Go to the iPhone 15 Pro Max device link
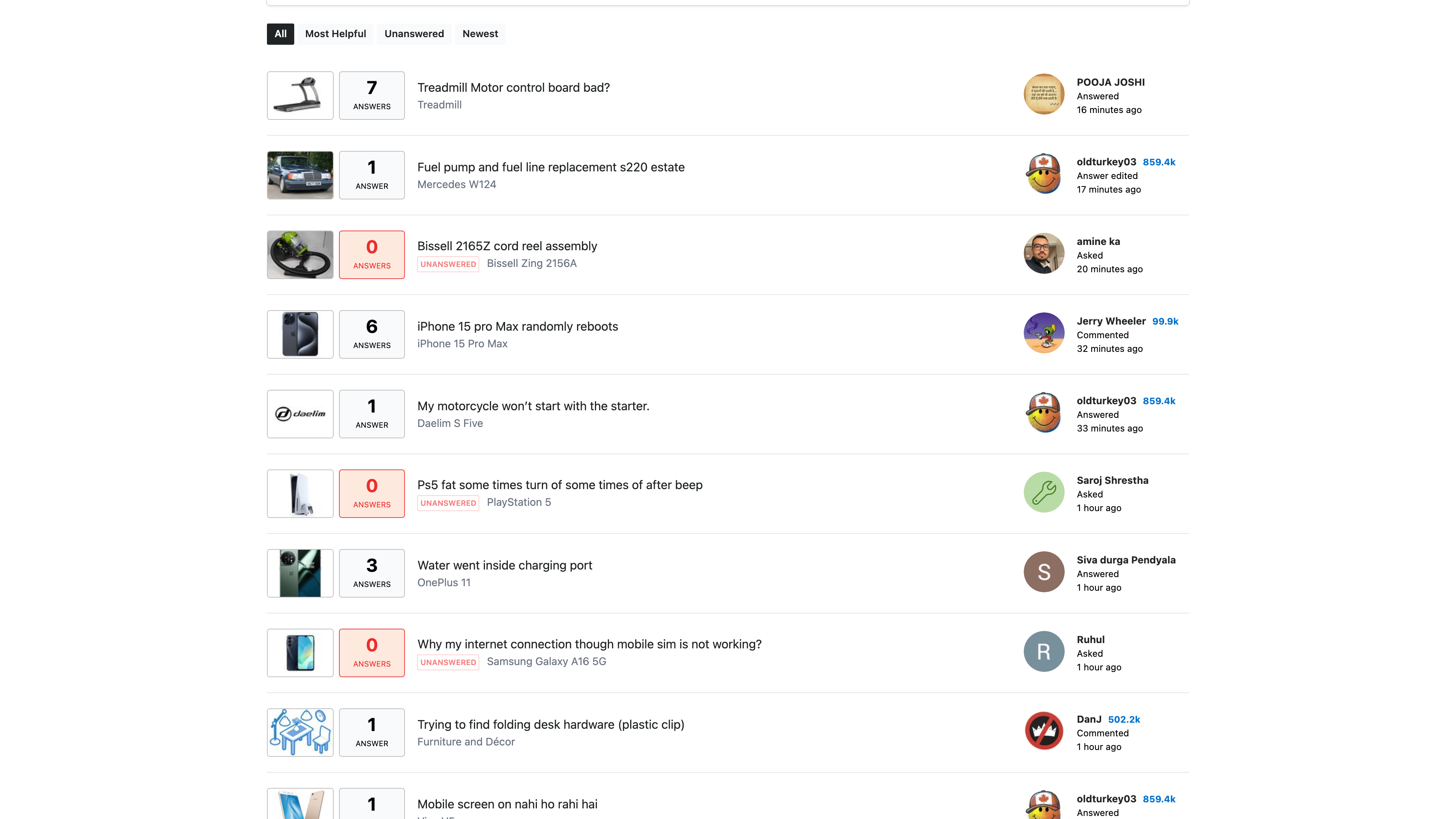 point(462,344)
